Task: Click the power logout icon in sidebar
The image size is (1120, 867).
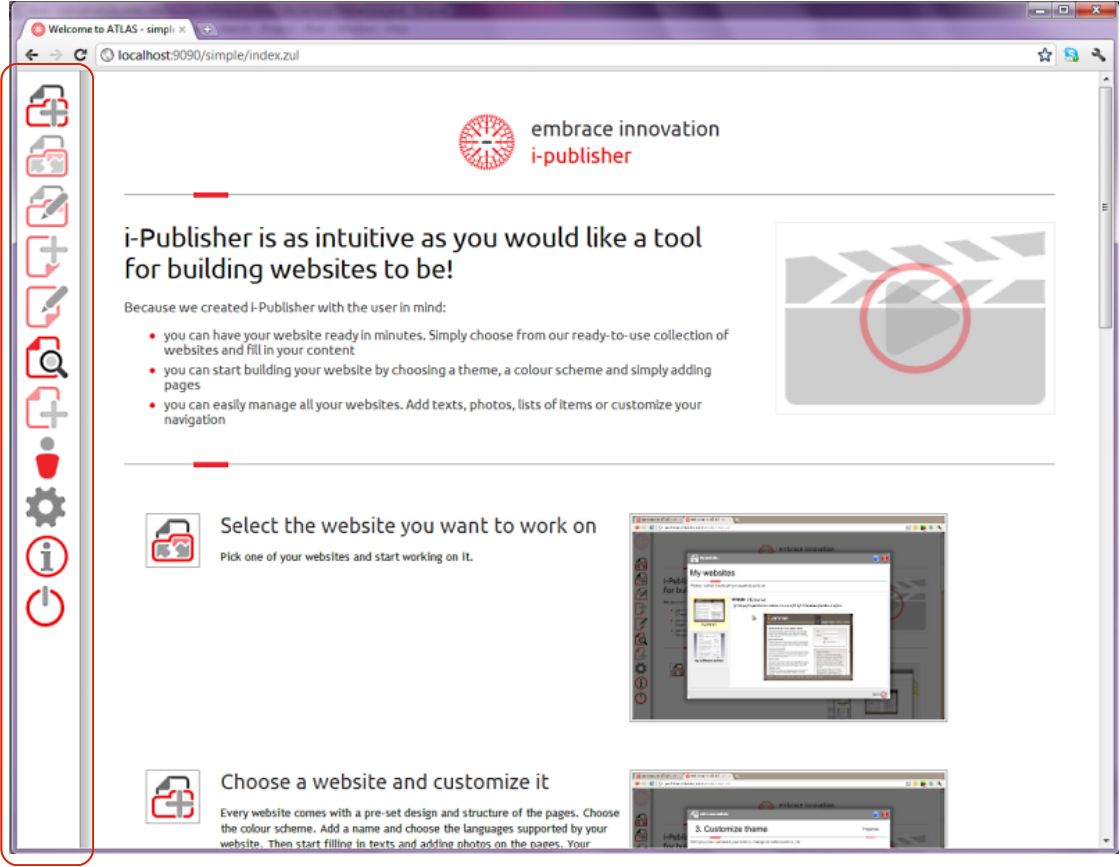Action: click(x=45, y=607)
